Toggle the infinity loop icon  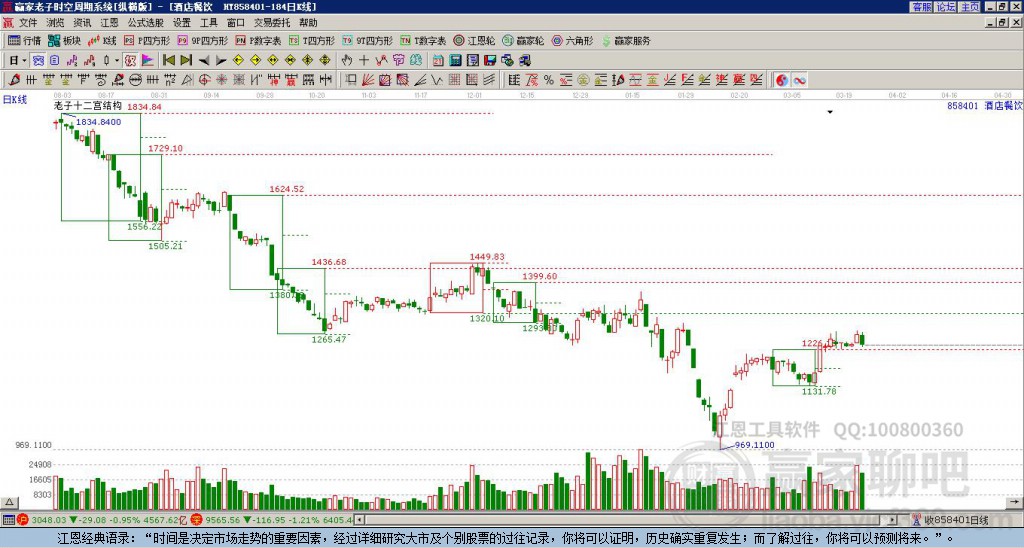[799, 80]
